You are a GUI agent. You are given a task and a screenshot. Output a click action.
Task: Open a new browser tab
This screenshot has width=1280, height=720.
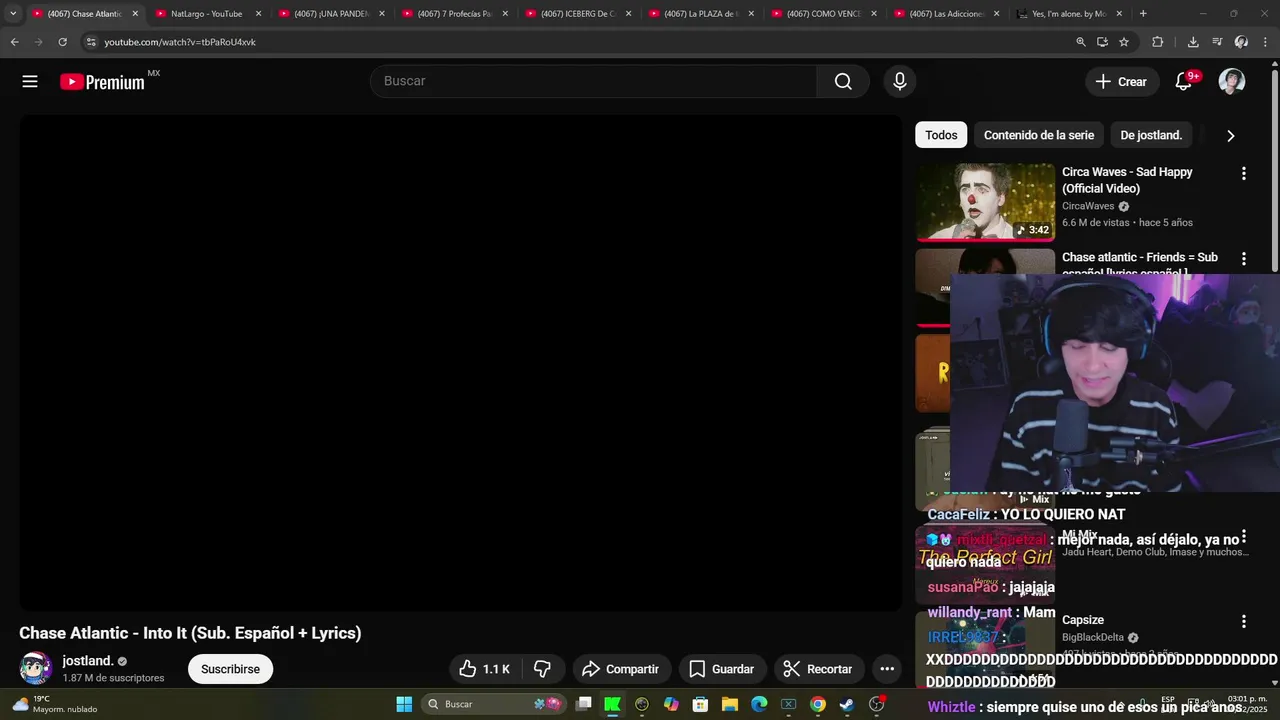[1143, 14]
